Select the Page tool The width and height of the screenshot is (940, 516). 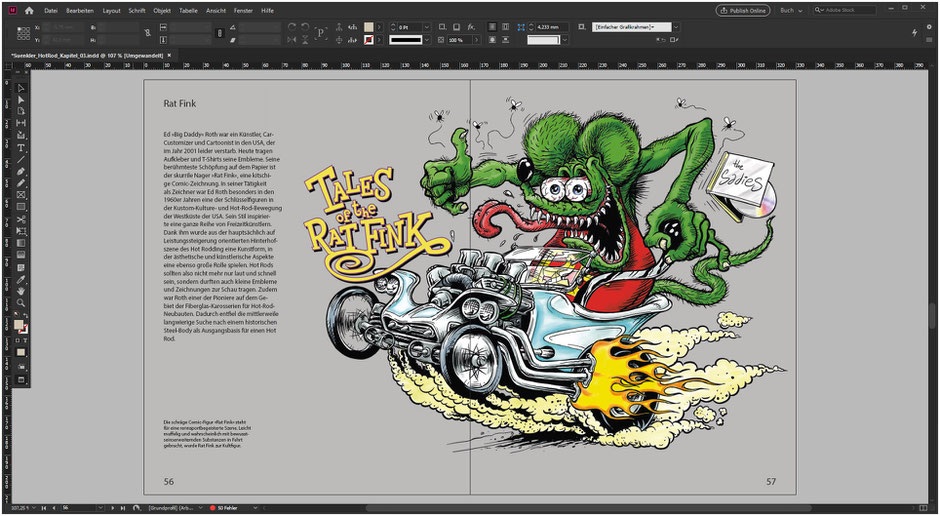click(21, 111)
